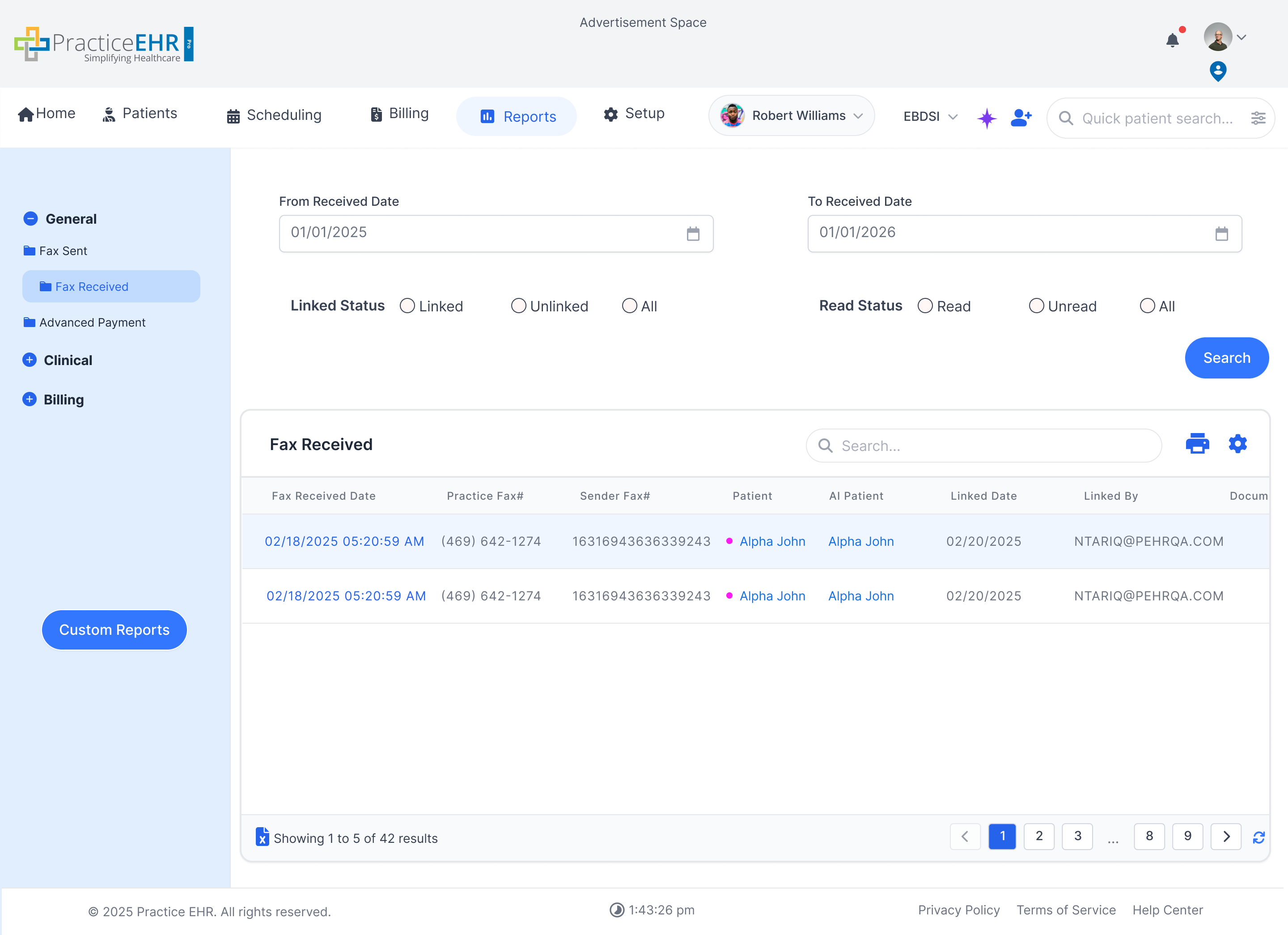Expand the EBDSI dropdown
Image resolution: width=1288 pixels, height=935 pixels.
[930, 116]
